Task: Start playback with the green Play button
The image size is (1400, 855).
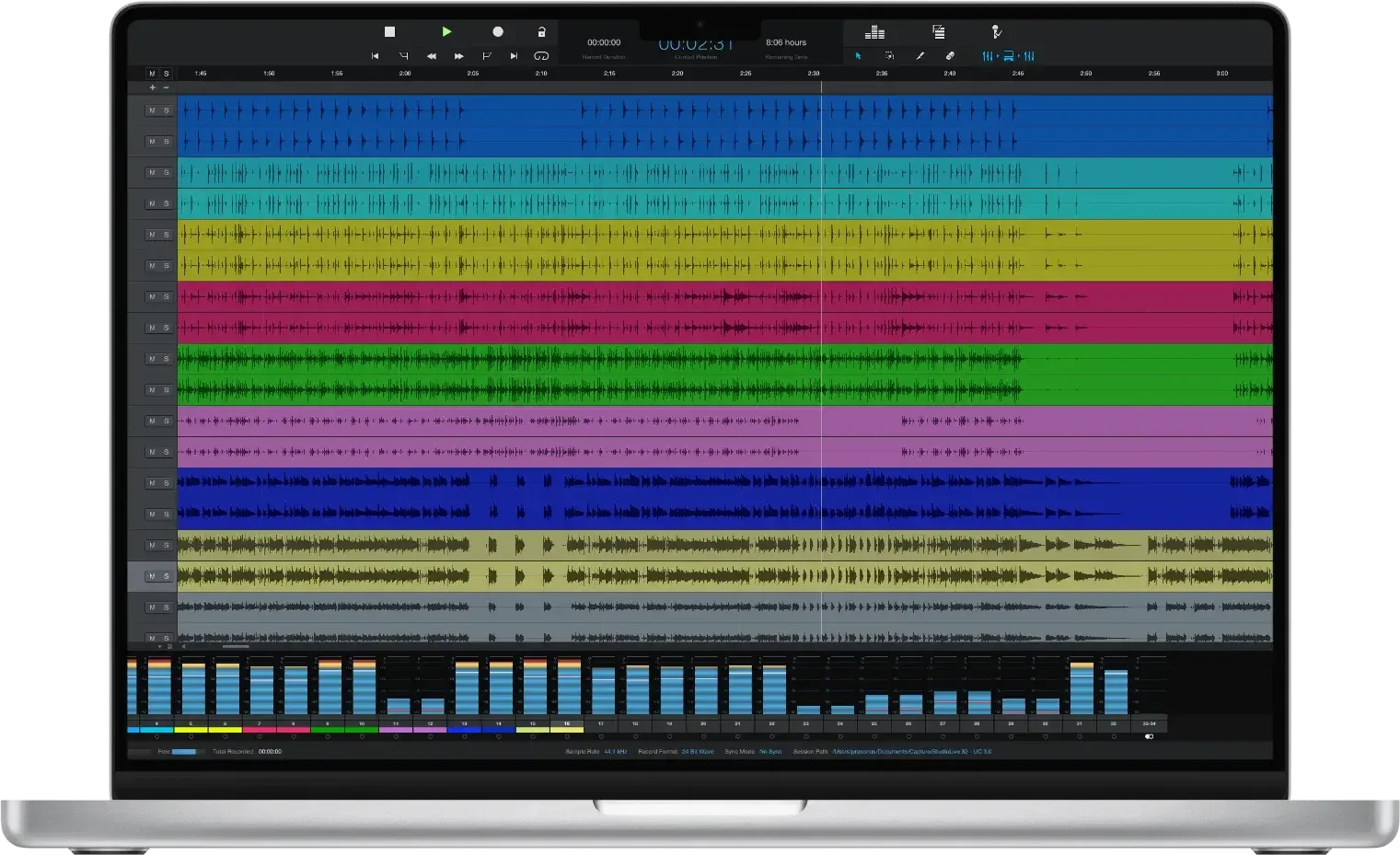Action: (x=446, y=31)
